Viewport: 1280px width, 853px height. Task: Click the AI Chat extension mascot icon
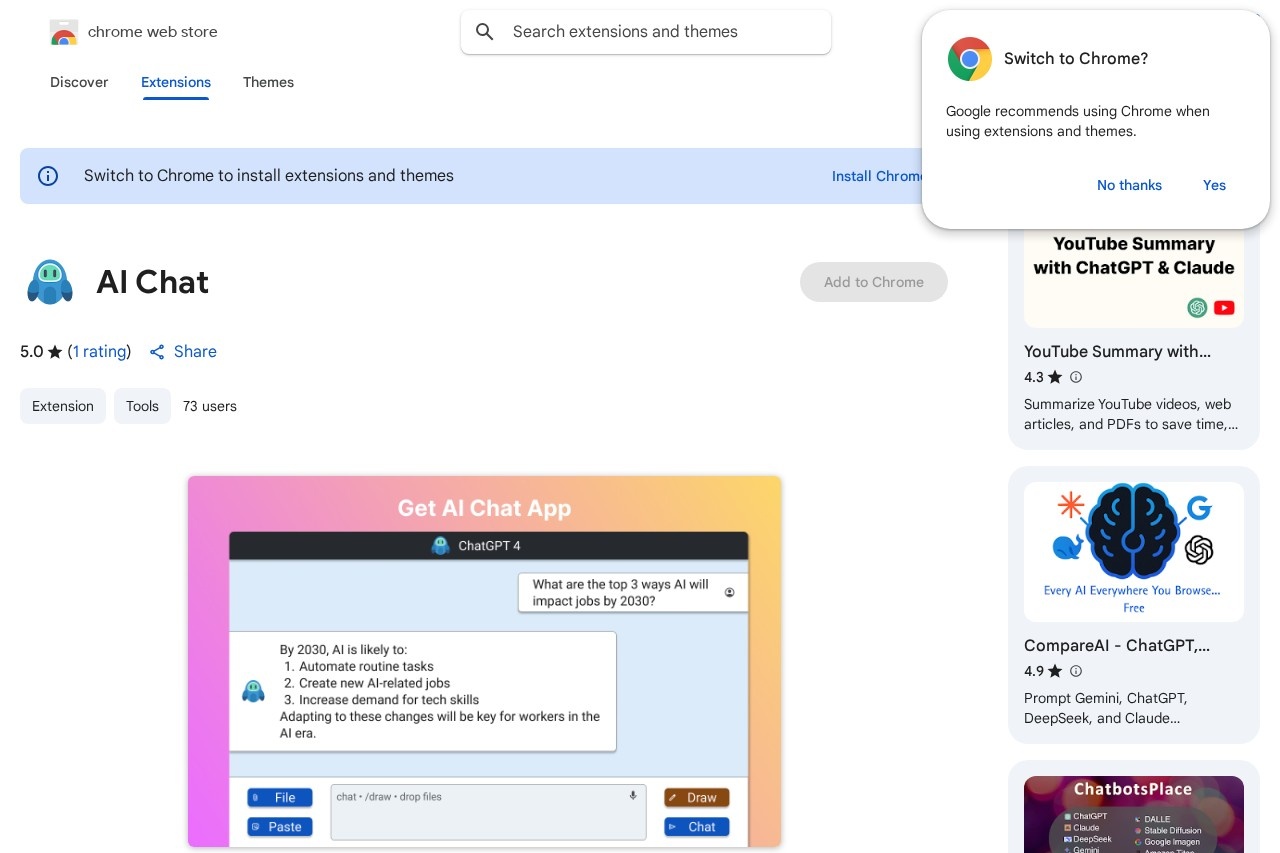click(50, 282)
